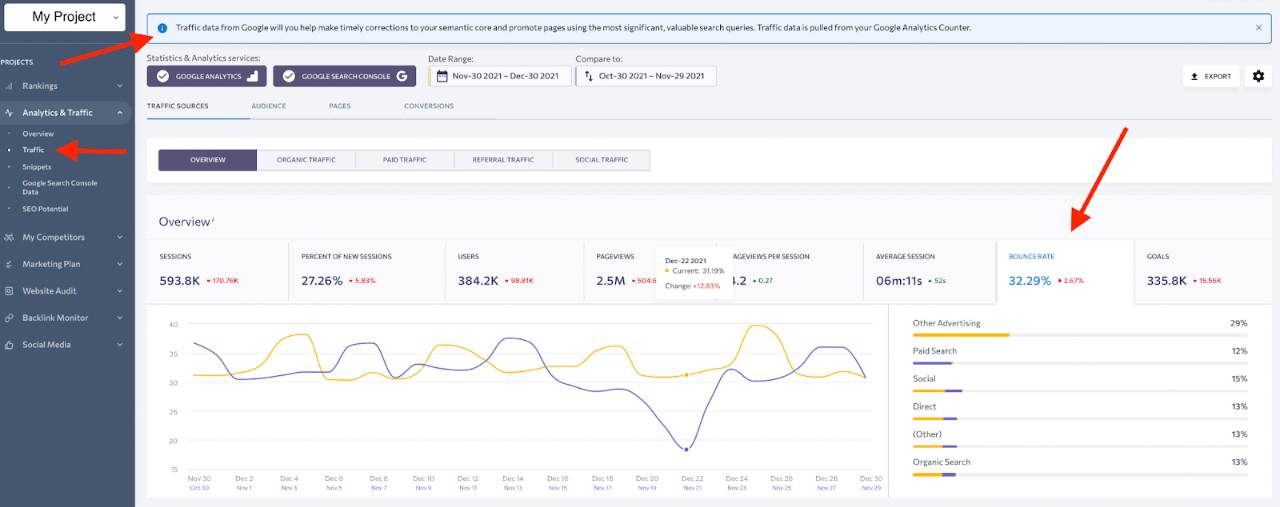Click the Social 15% bar
The width and height of the screenshot is (1280, 507).
[1080, 391]
